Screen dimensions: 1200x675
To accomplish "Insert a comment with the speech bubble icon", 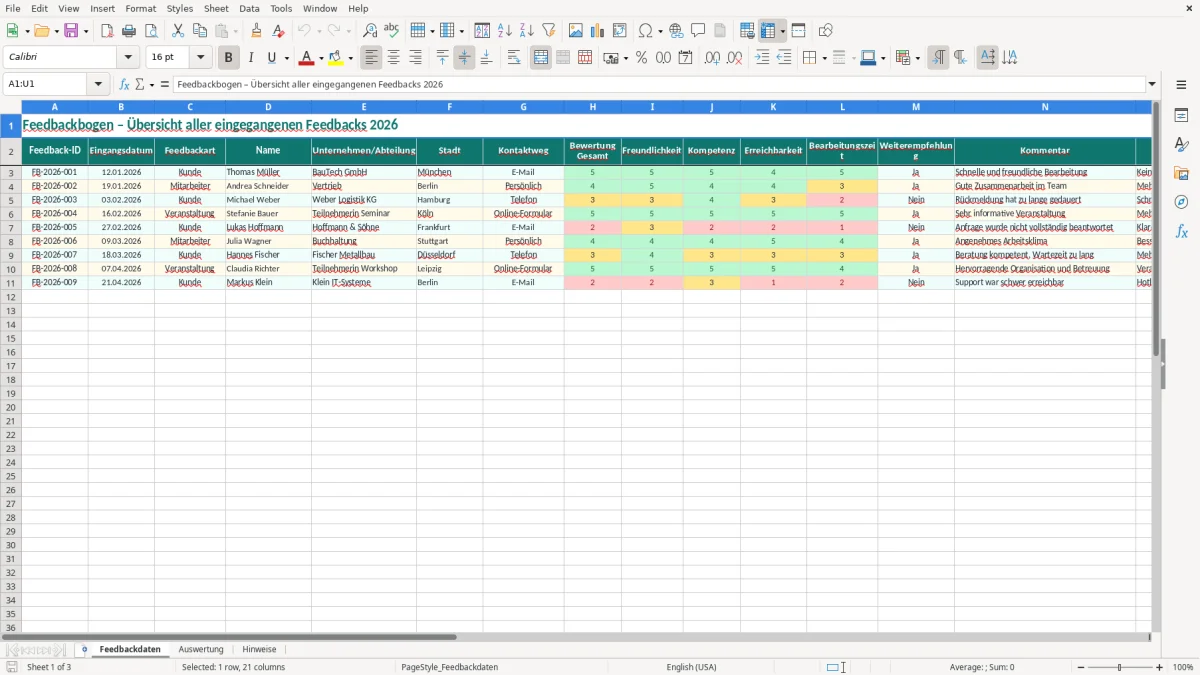I will click(699, 31).
